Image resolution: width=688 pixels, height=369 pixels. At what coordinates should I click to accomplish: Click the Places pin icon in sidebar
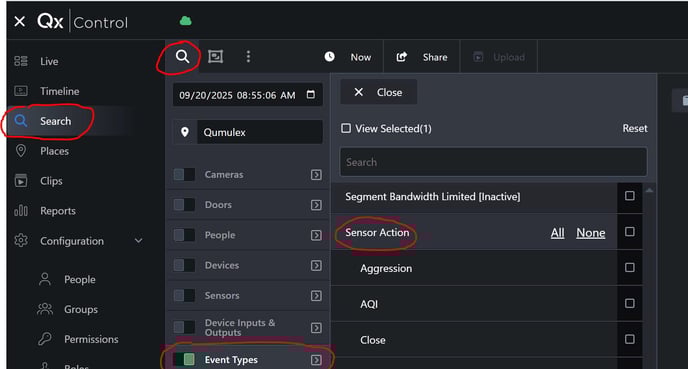pos(21,150)
